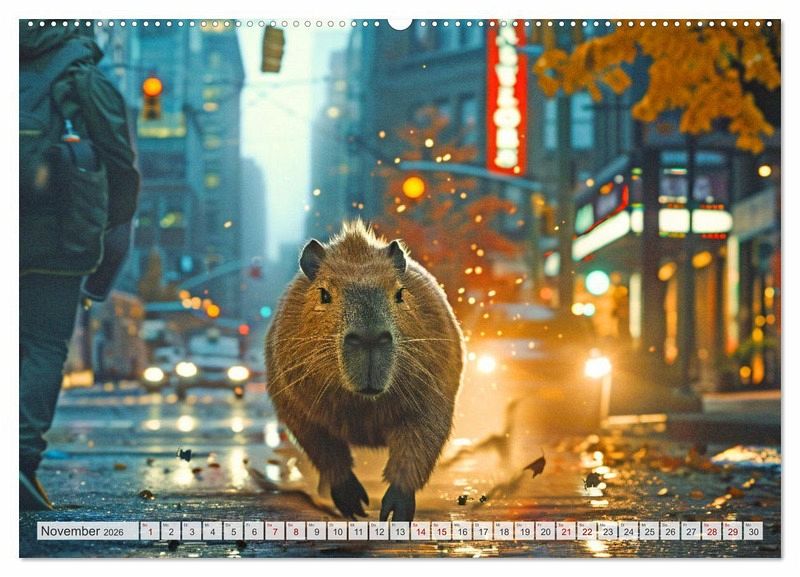
Task: Select date 1 in calendar strip
Action: pyautogui.click(x=150, y=531)
